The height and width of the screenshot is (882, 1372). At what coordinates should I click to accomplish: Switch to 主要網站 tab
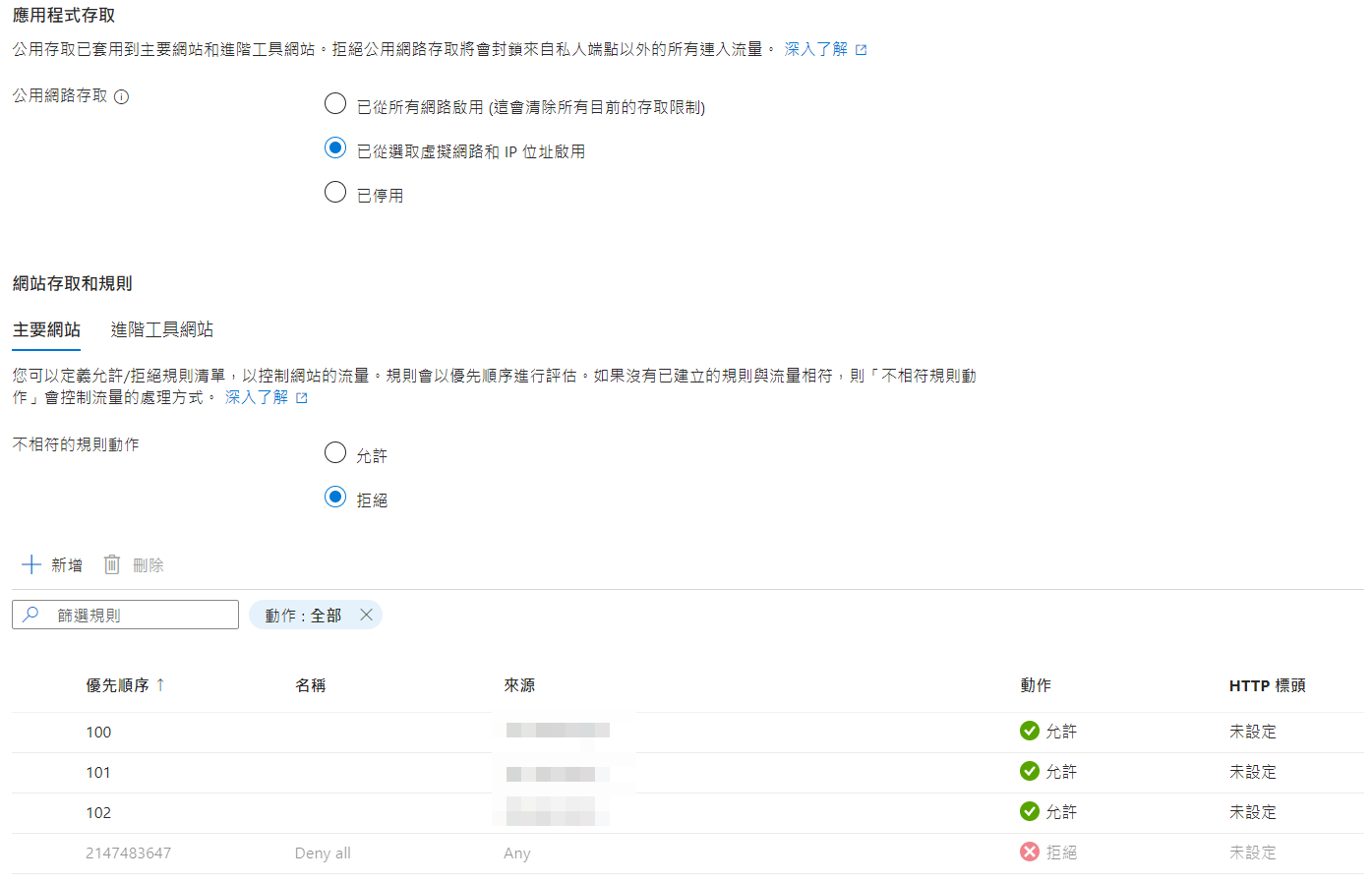pos(46,329)
